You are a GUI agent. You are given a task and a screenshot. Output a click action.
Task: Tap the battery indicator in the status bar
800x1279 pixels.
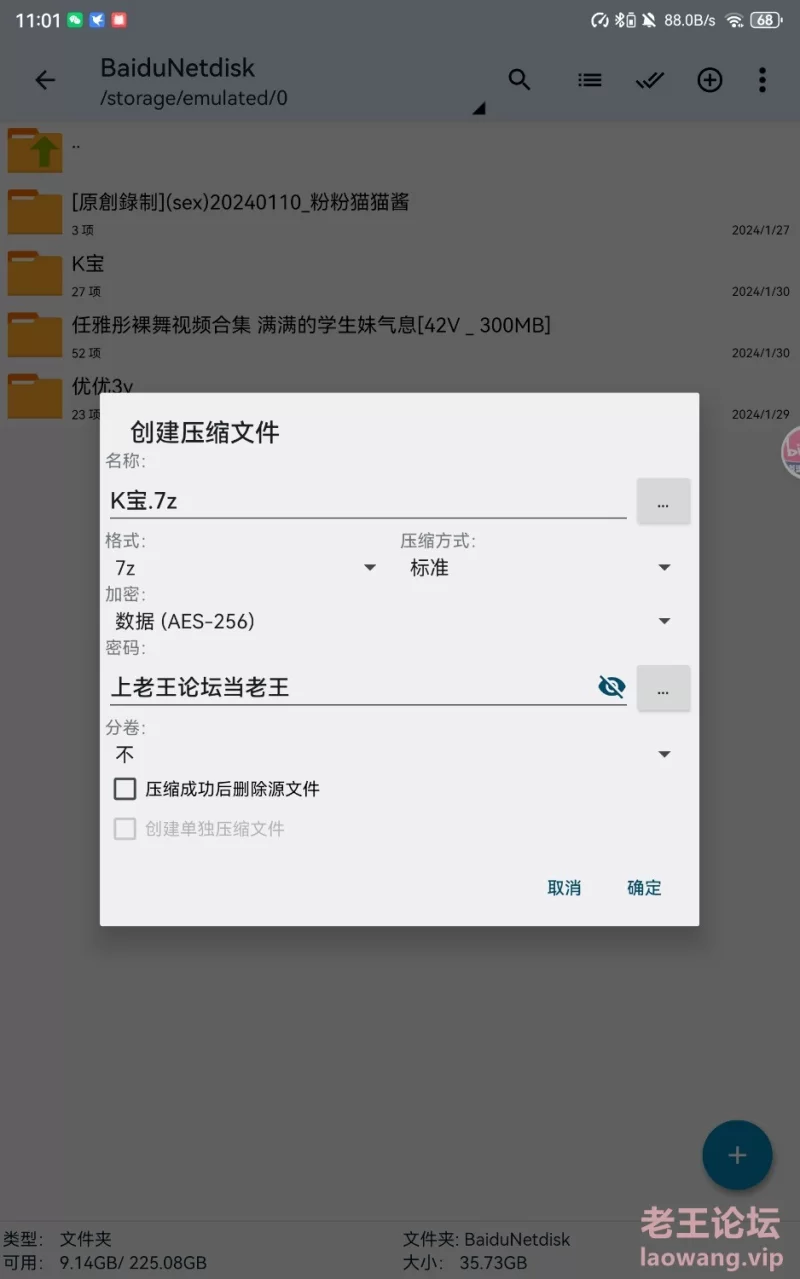pyautogui.click(x=766, y=20)
